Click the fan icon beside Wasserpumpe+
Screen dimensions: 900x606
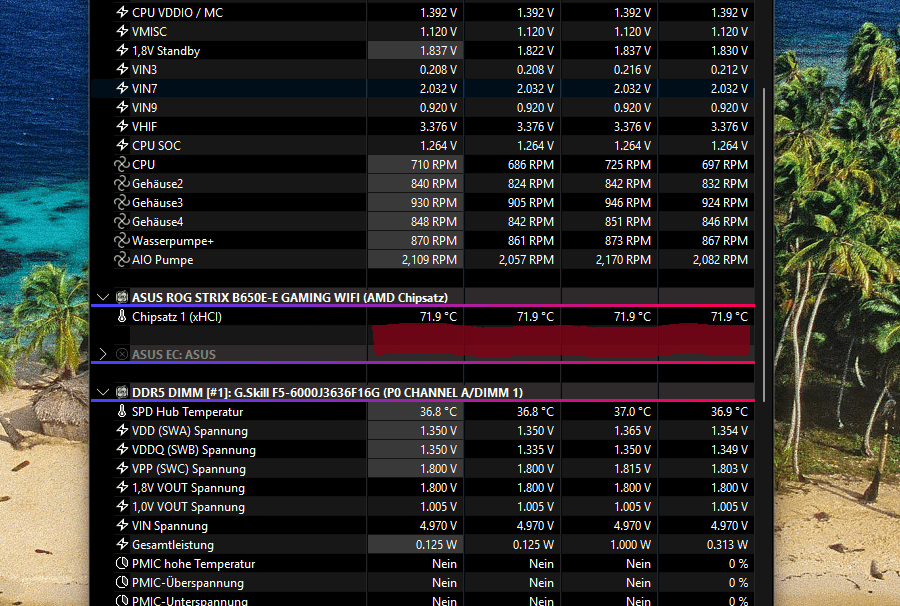click(122, 240)
